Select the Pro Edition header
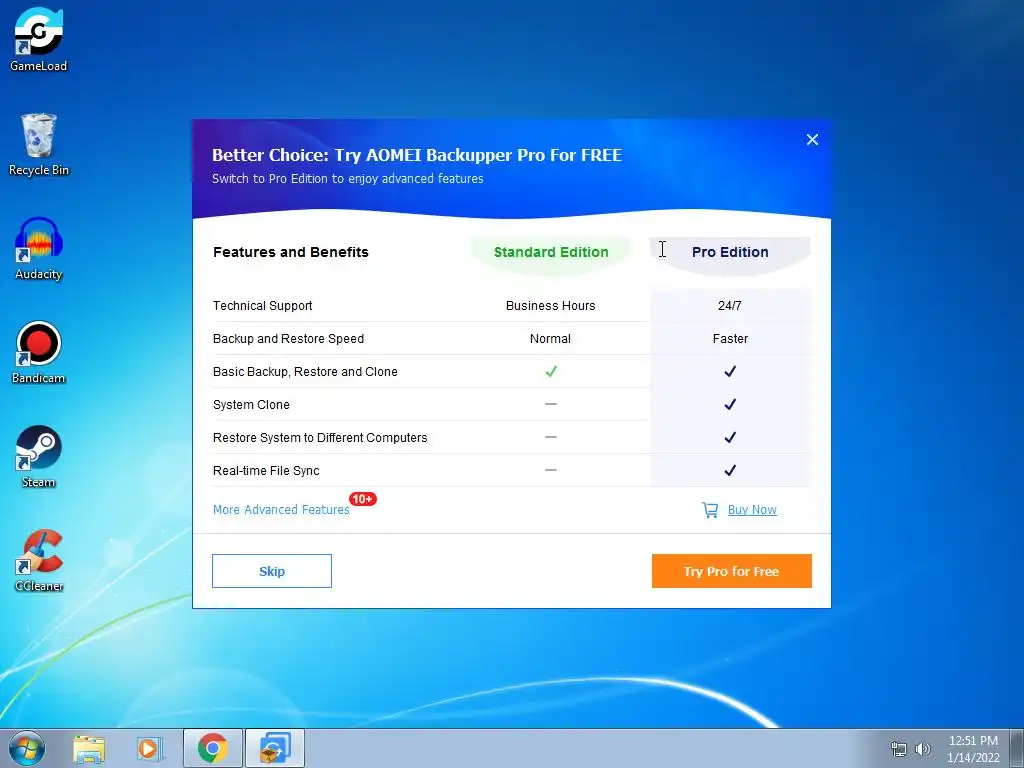This screenshot has height=768, width=1024. click(x=730, y=252)
